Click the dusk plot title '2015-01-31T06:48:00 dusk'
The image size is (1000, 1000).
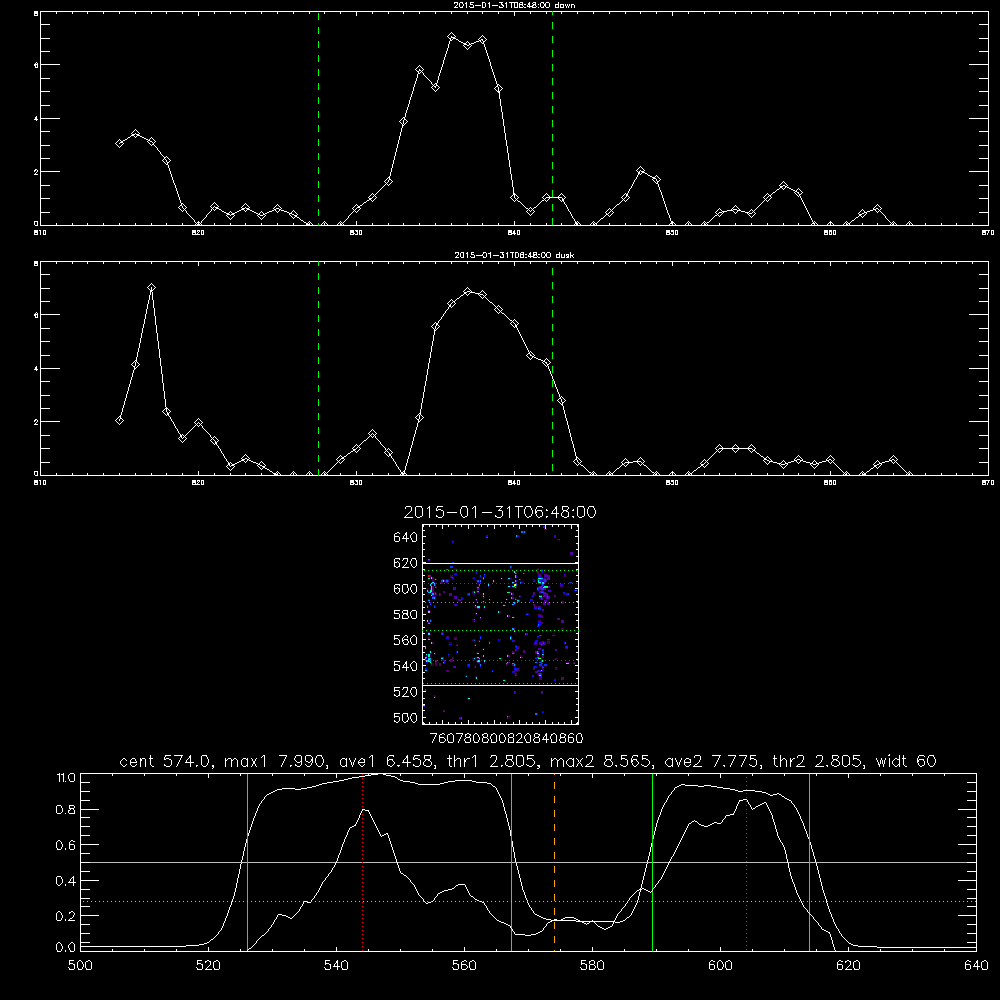point(514,255)
